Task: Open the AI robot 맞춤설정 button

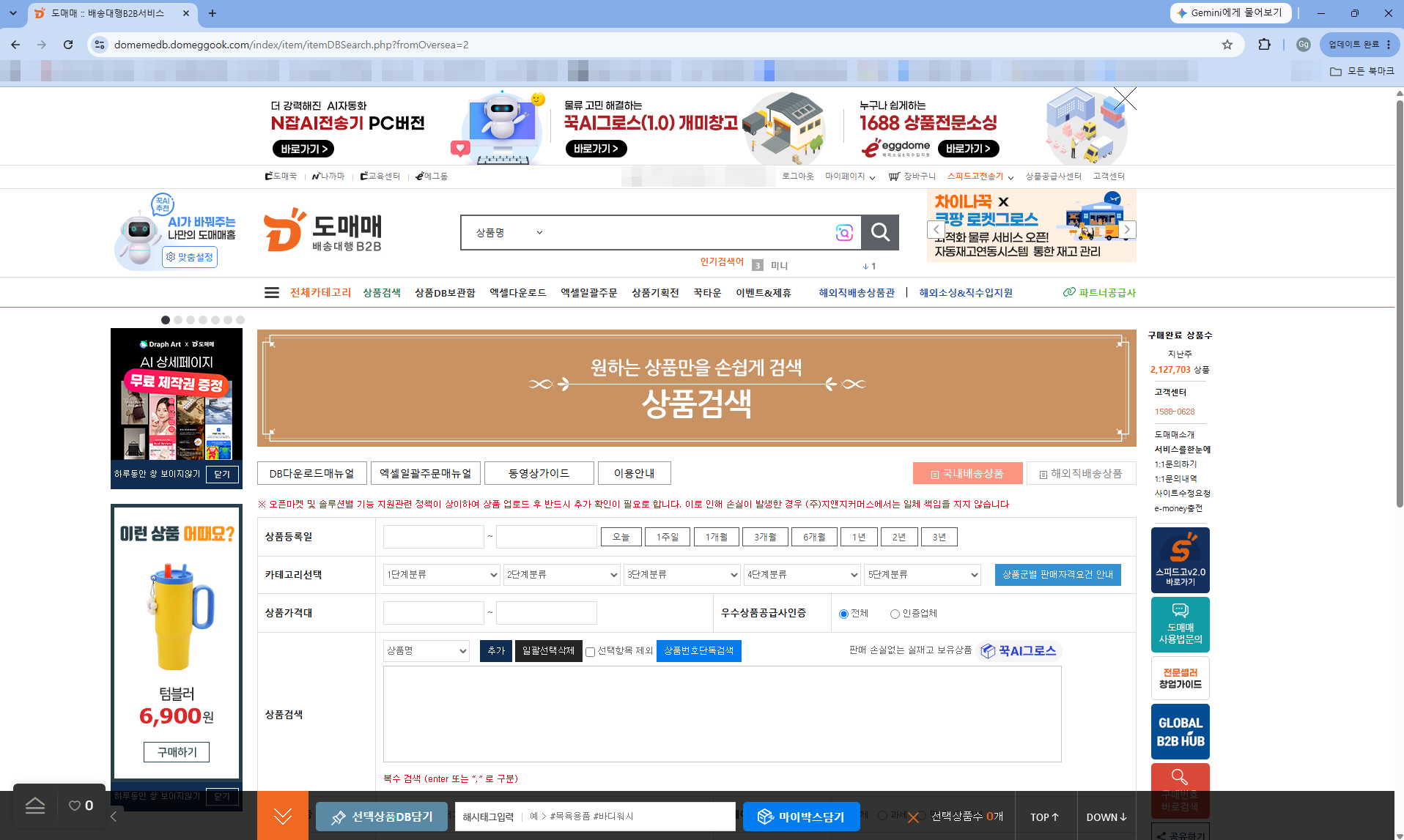Action: coord(190,257)
